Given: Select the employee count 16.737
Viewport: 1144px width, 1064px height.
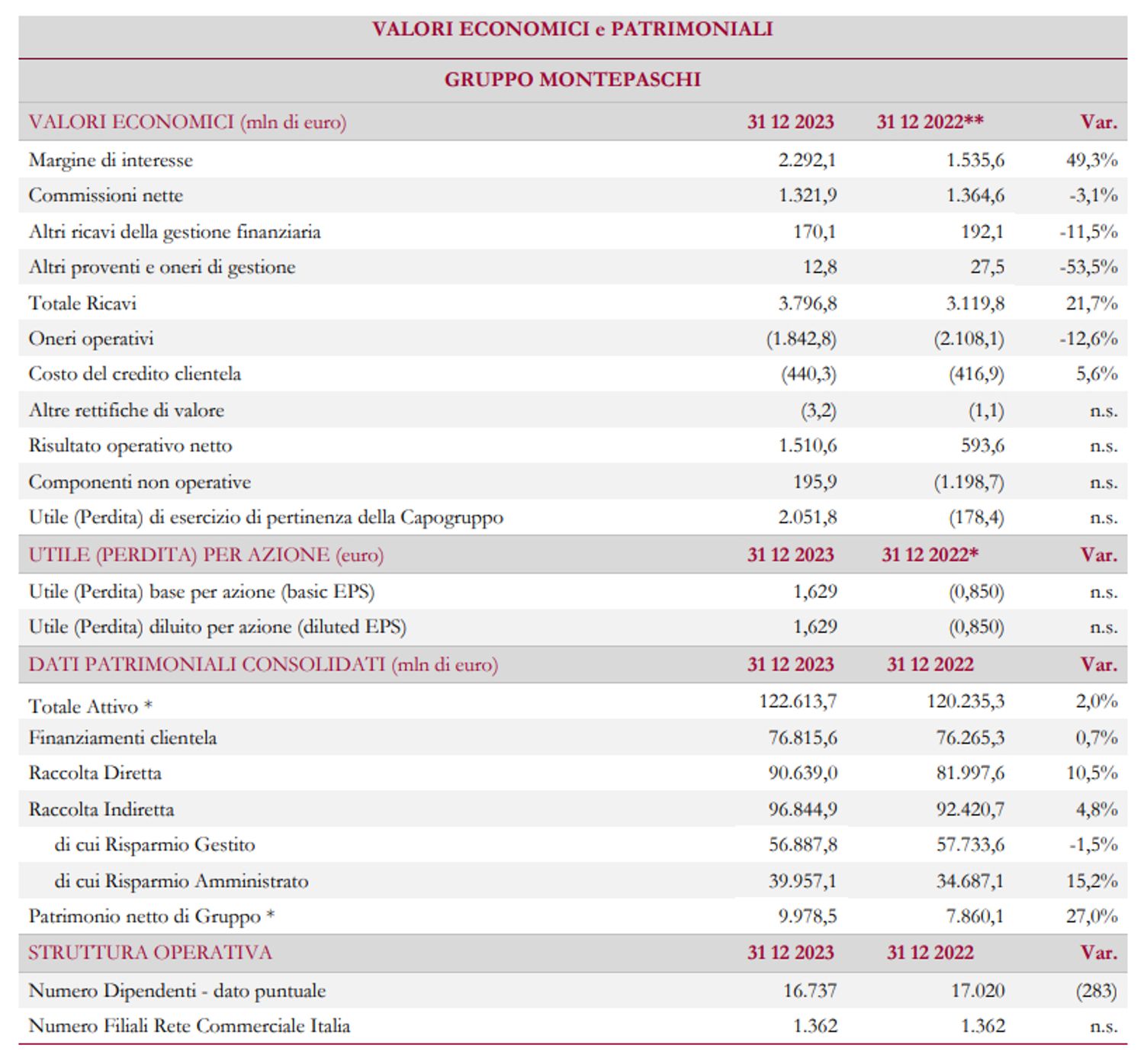Looking at the screenshot, I should tap(810, 991).
